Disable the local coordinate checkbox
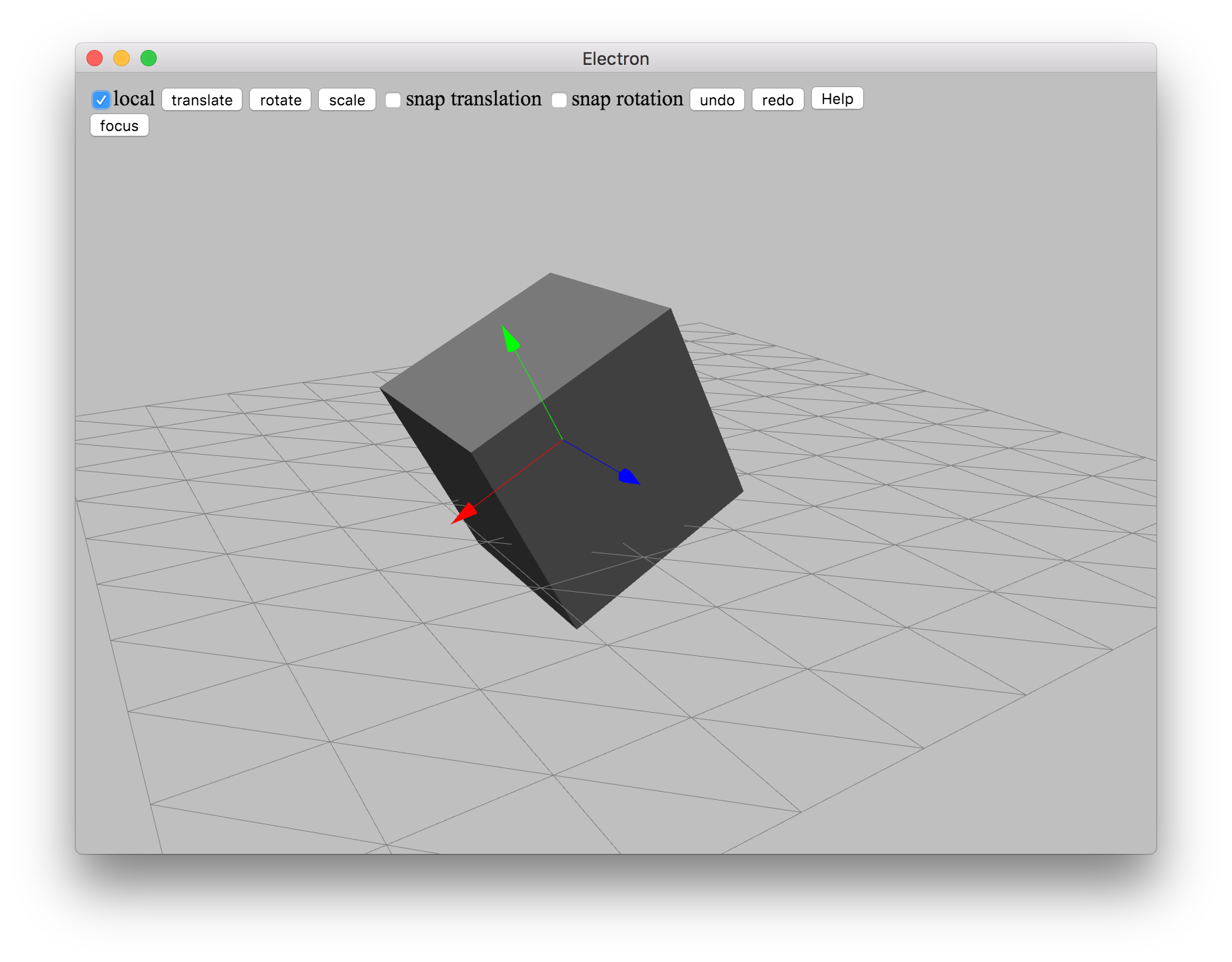Screen dimensions: 1232x962 tap(101, 100)
